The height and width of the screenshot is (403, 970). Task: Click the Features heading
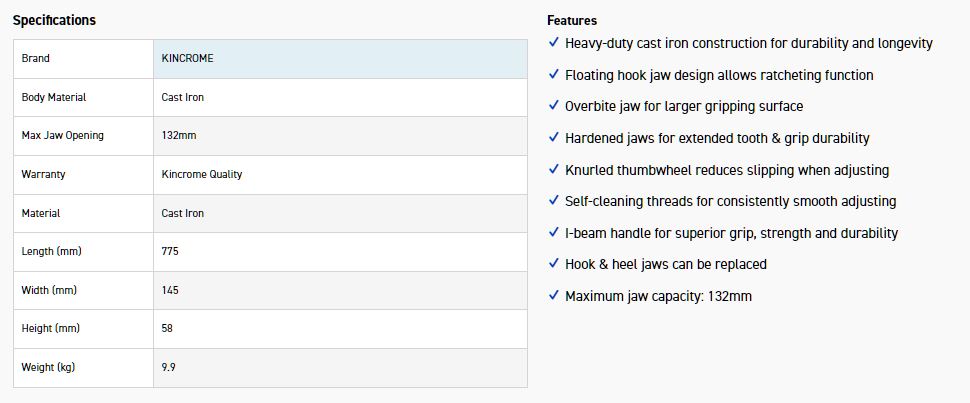coord(572,20)
